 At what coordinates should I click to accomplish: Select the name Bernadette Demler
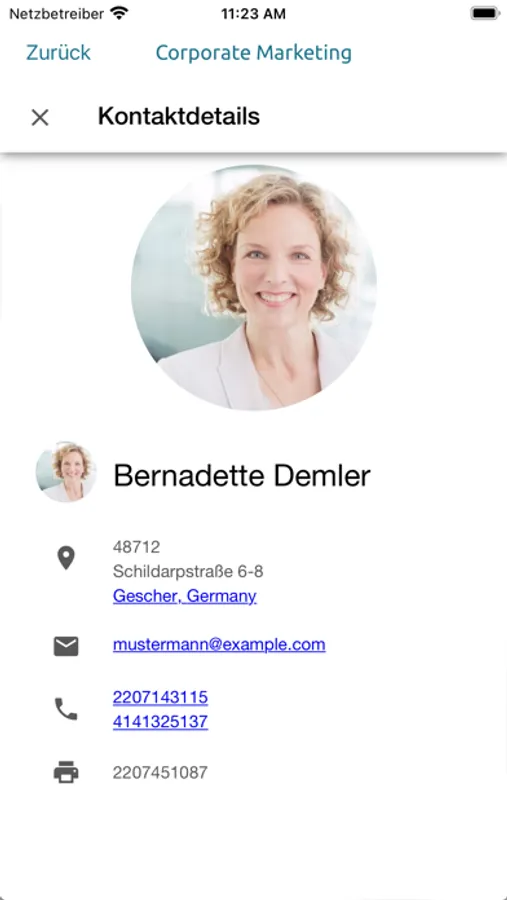pyautogui.click(x=242, y=476)
